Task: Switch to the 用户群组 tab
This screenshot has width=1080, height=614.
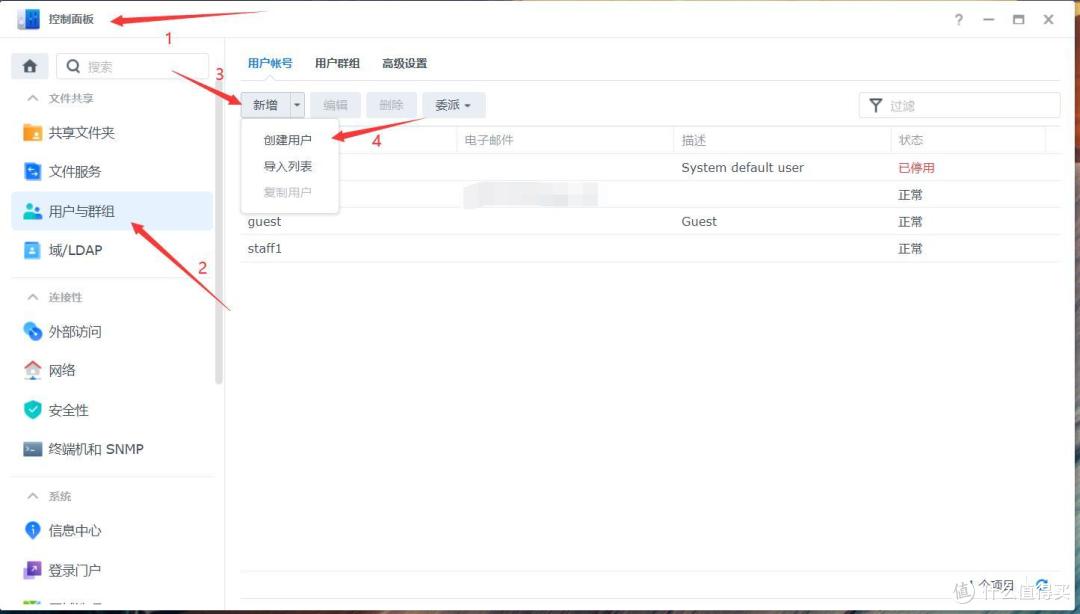Action: (338, 63)
